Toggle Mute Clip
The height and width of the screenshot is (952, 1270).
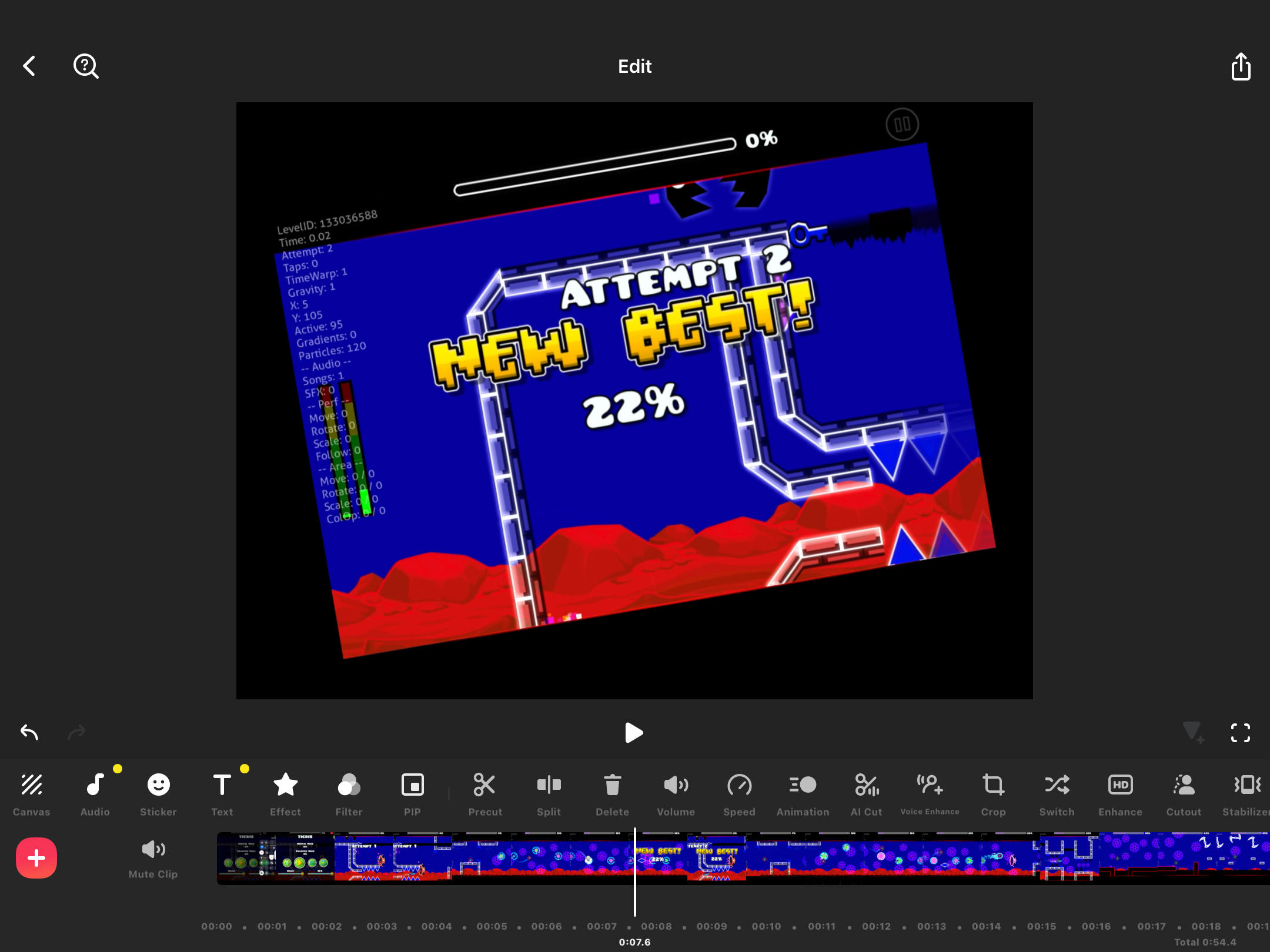click(x=153, y=859)
